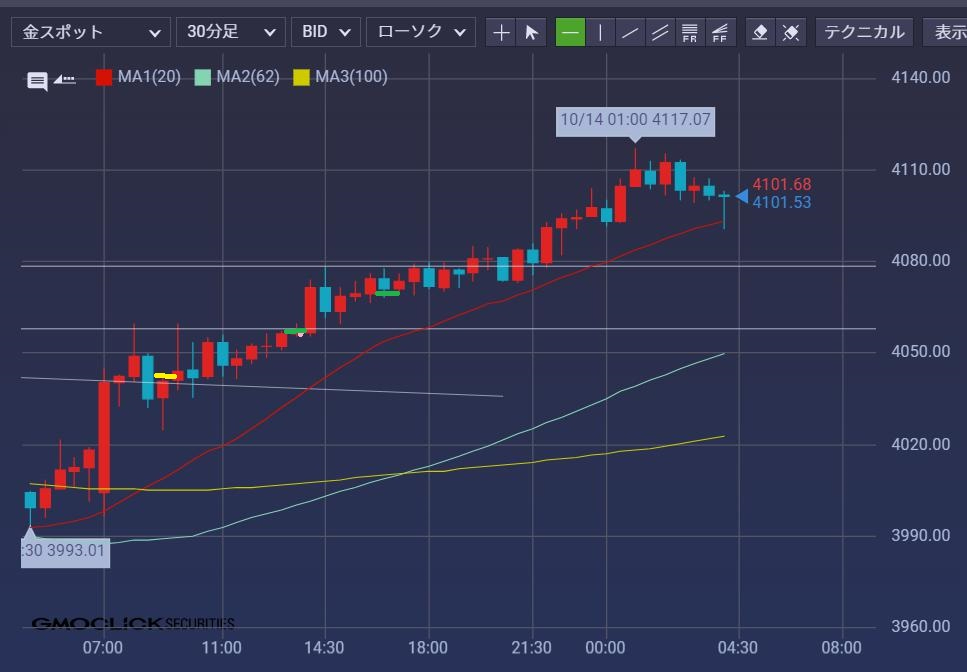The height and width of the screenshot is (672, 967).
Task: Select the Fibonacci retracement (FR) tool
Action: click(x=690, y=32)
